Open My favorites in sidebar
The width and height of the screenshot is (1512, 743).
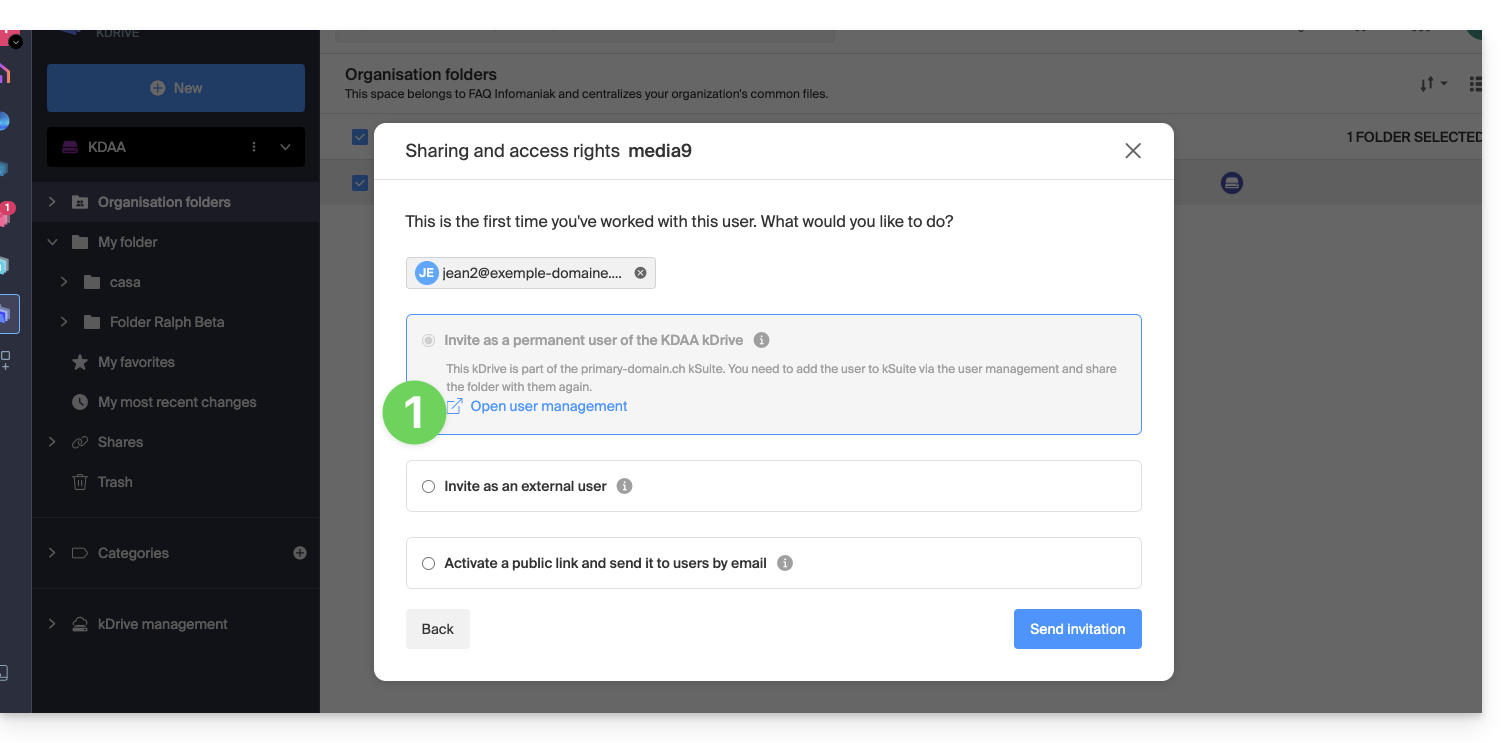tap(136, 362)
